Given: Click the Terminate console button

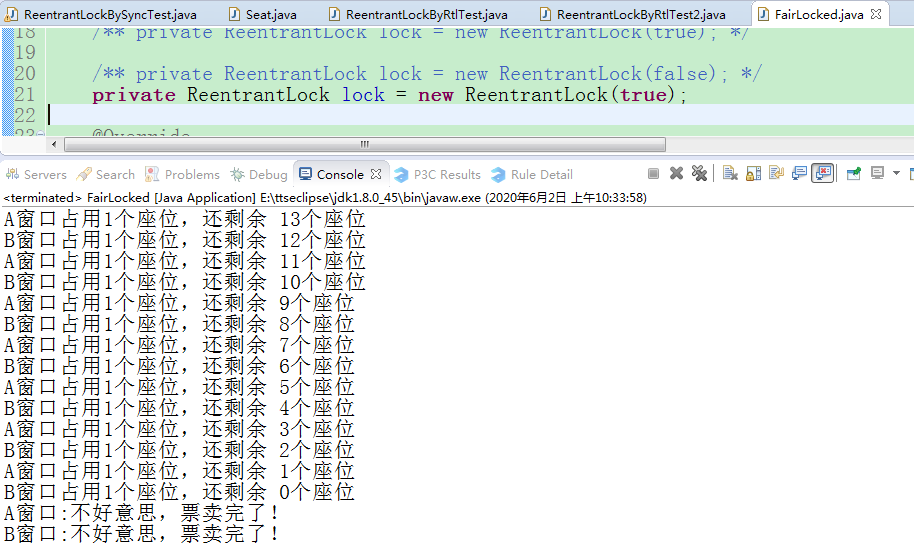Looking at the screenshot, I should [653, 174].
